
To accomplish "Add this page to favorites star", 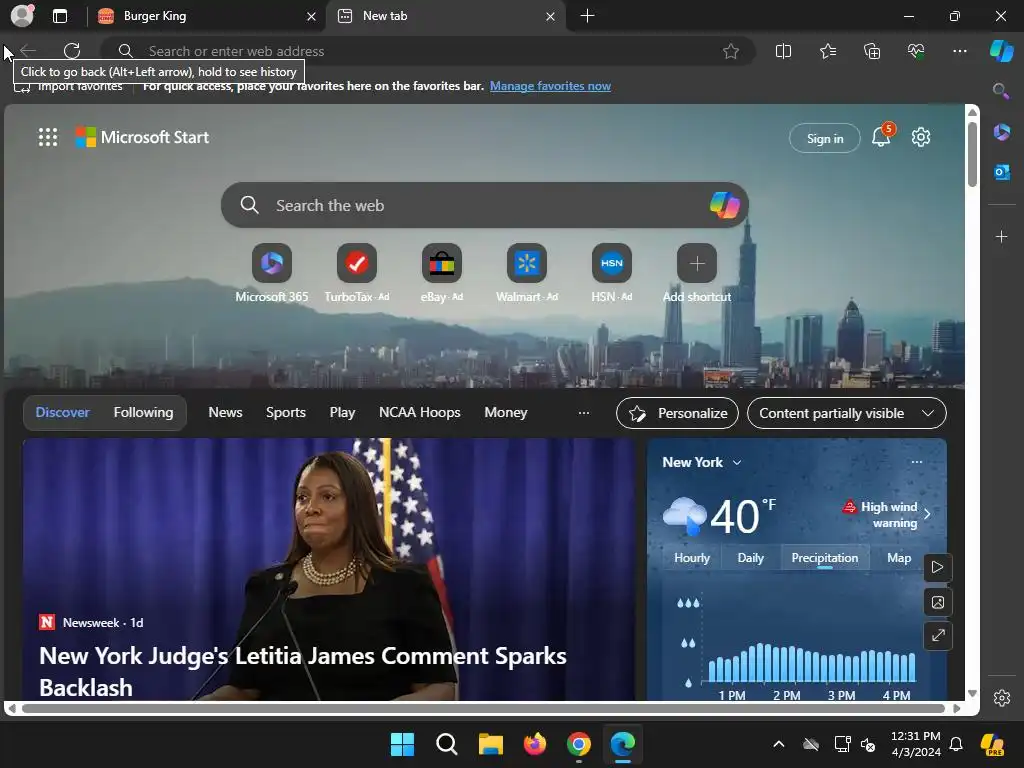I will 731,51.
